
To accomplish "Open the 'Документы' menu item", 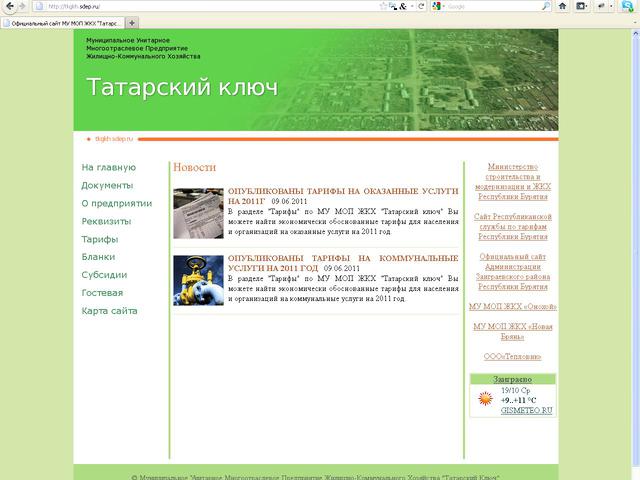I will pyautogui.click(x=107, y=185).
